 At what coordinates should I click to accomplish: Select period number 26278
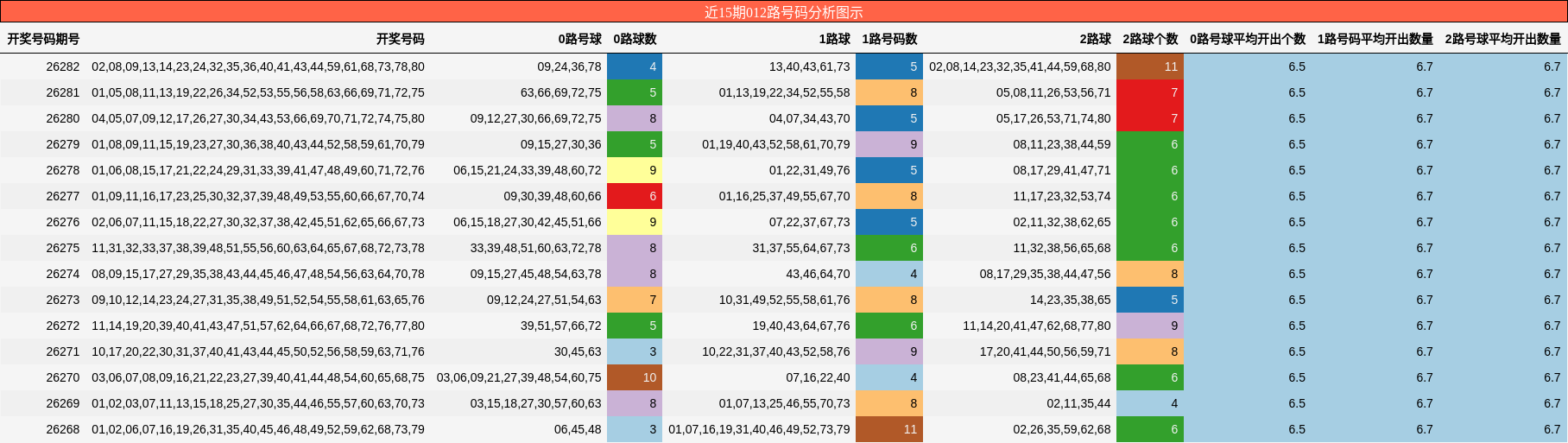click(x=63, y=170)
